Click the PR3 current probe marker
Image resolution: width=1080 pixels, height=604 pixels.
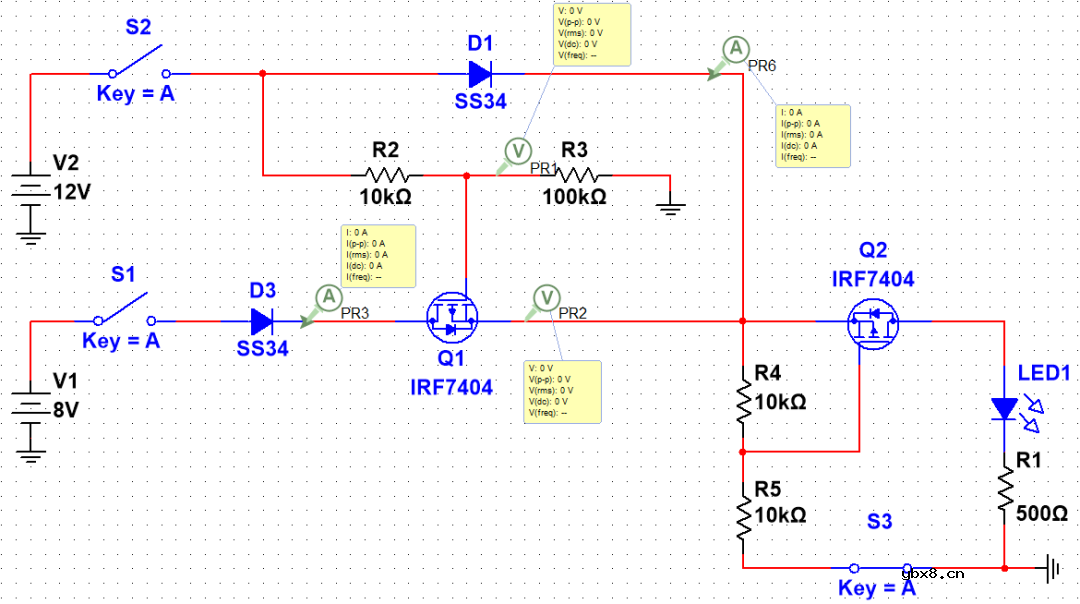[327, 297]
